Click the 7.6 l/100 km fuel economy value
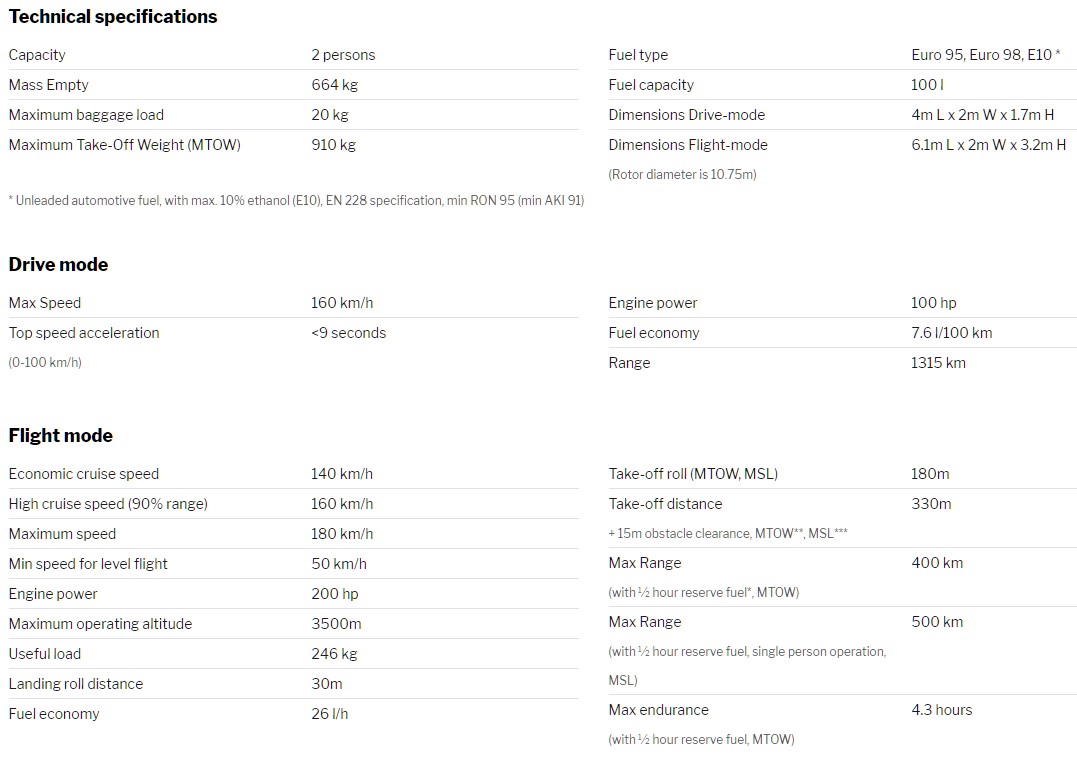This screenshot has width=1077, height=758. pyautogui.click(x=951, y=333)
